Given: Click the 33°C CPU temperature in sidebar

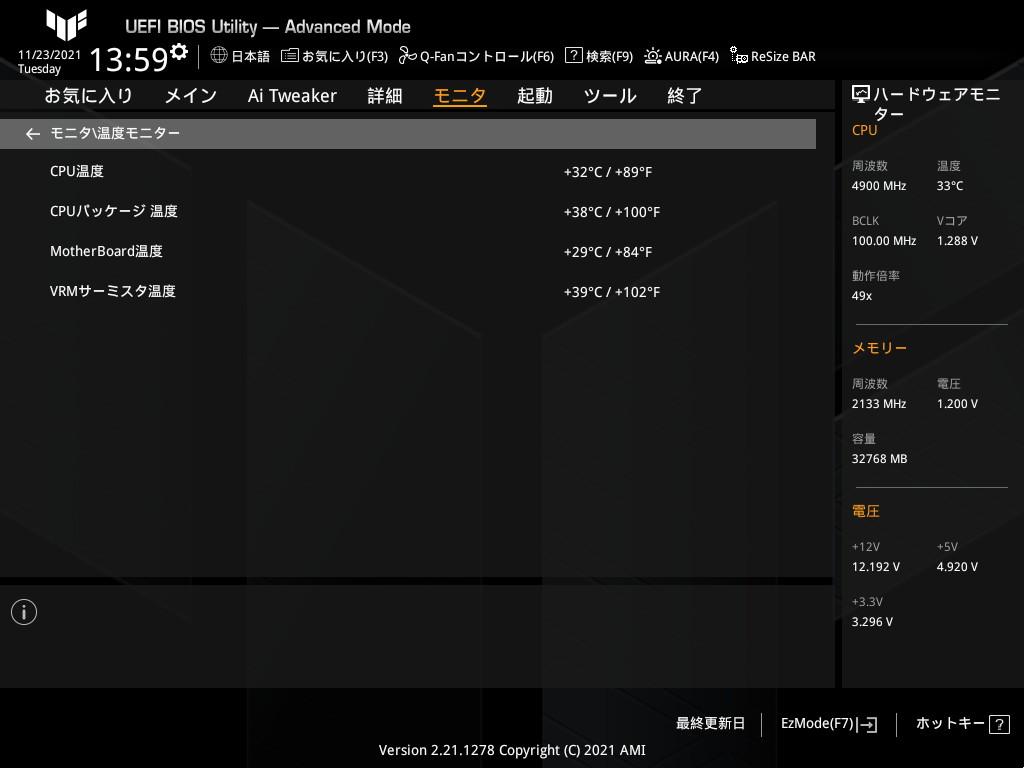Looking at the screenshot, I should point(950,186).
